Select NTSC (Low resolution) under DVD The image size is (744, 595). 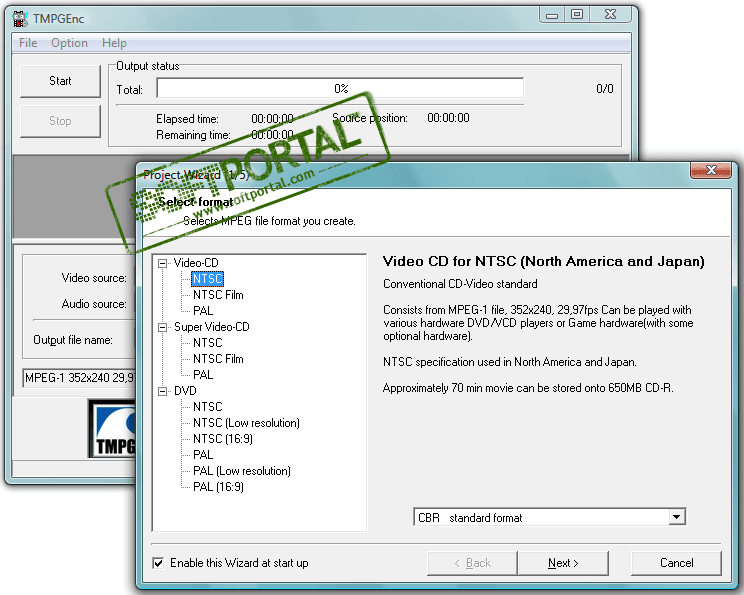point(246,423)
